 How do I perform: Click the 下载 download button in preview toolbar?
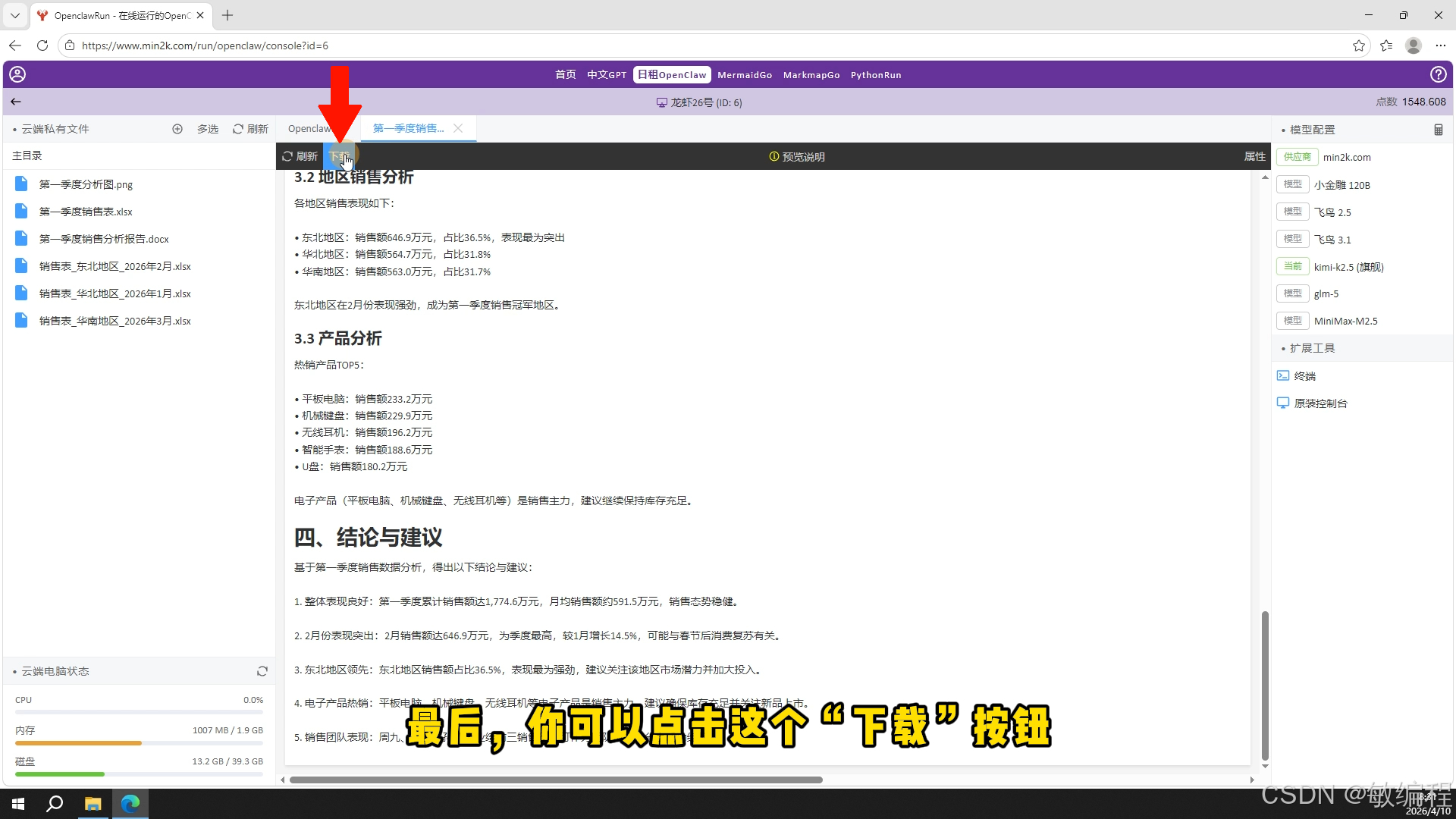coord(339,156)
